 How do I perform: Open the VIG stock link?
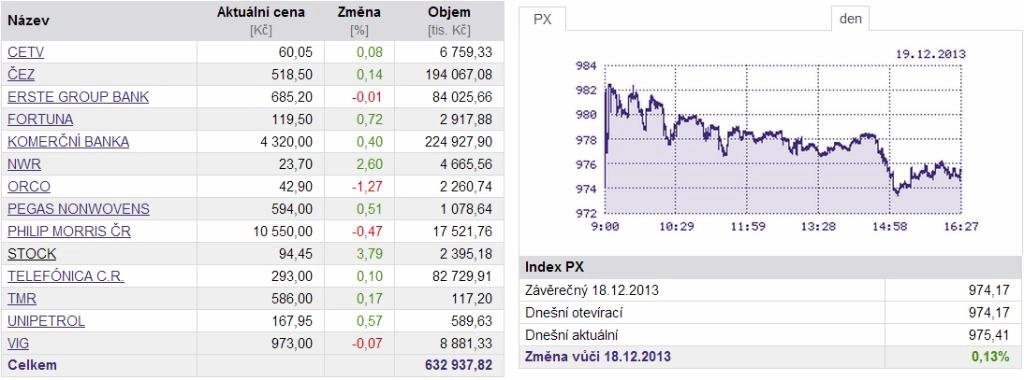pos(18,343)
